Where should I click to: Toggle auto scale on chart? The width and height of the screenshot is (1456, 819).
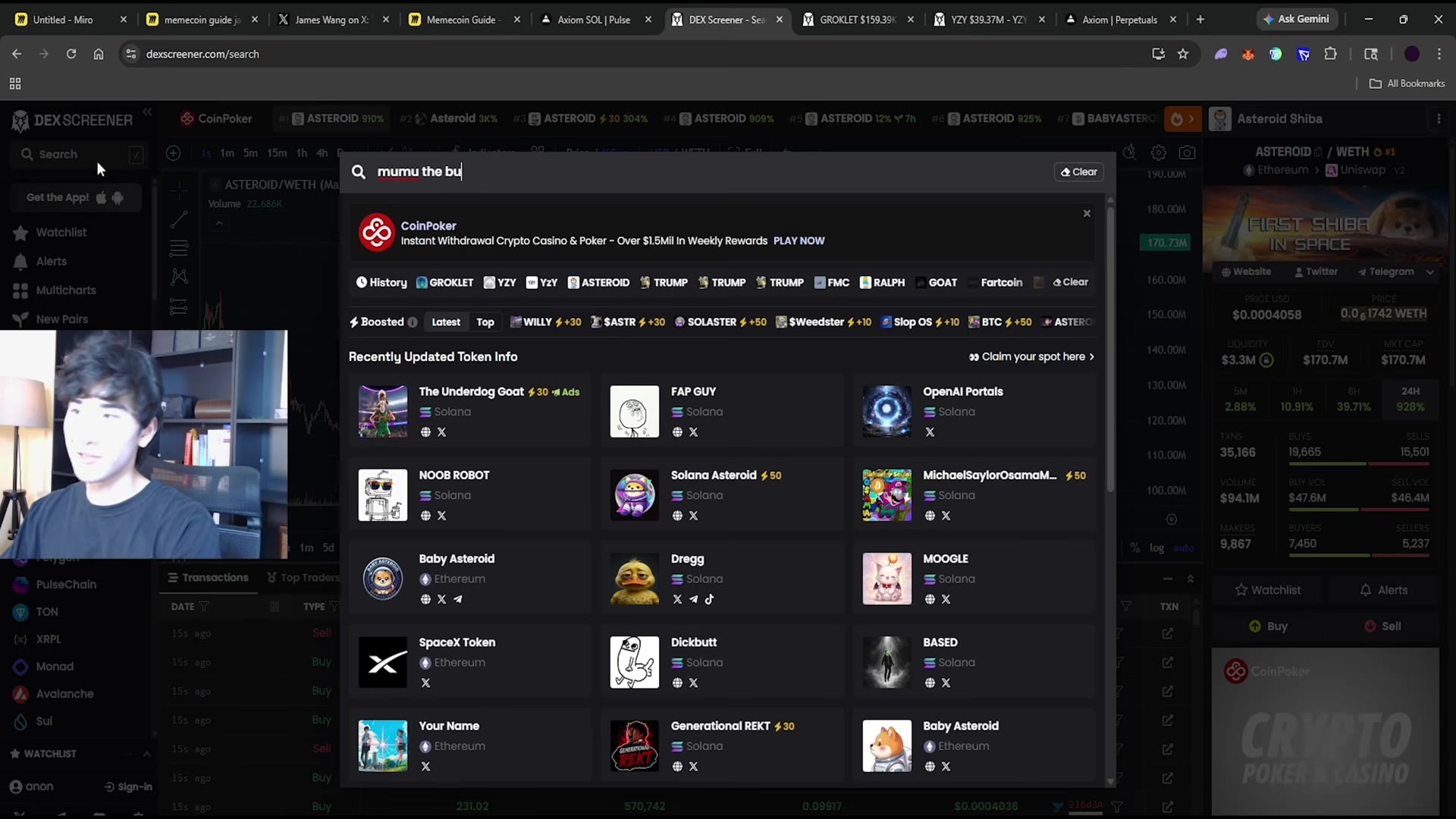[1184, 548]
